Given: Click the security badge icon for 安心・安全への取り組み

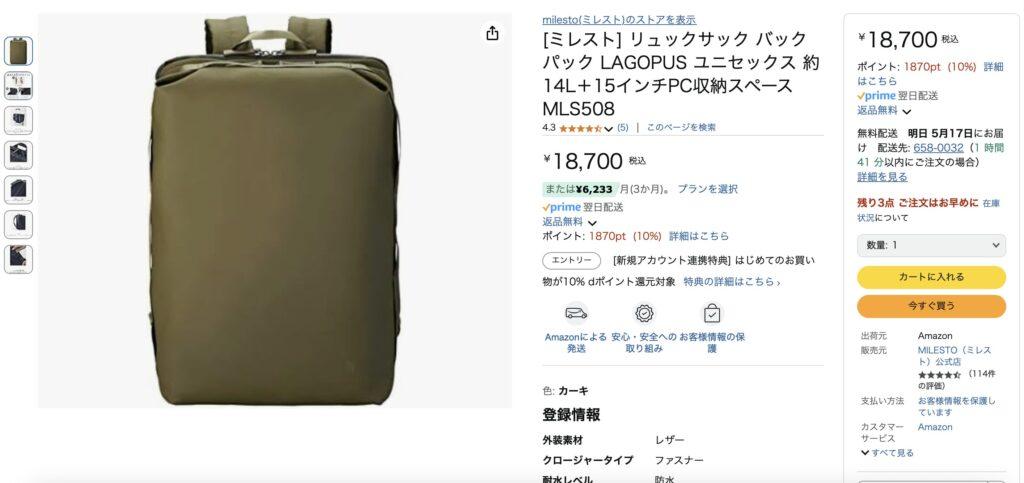Looking at the screenshot, I should pyautogui.click(x=645, y=314).
